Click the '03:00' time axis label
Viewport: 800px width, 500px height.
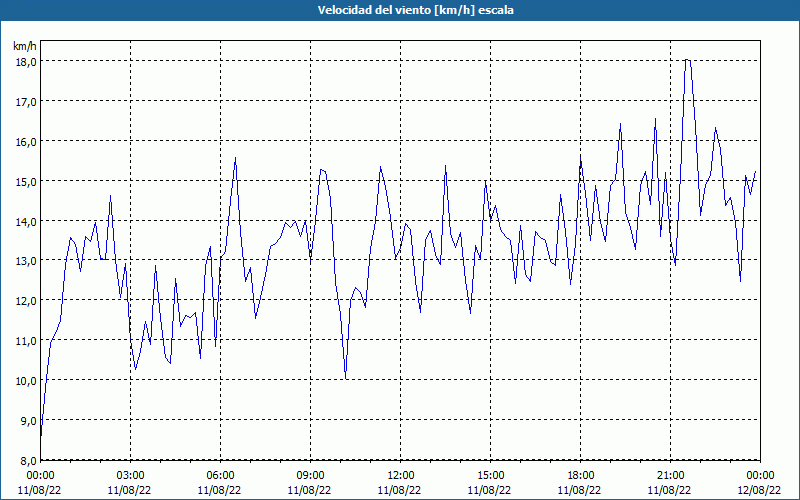pos(131,476)
